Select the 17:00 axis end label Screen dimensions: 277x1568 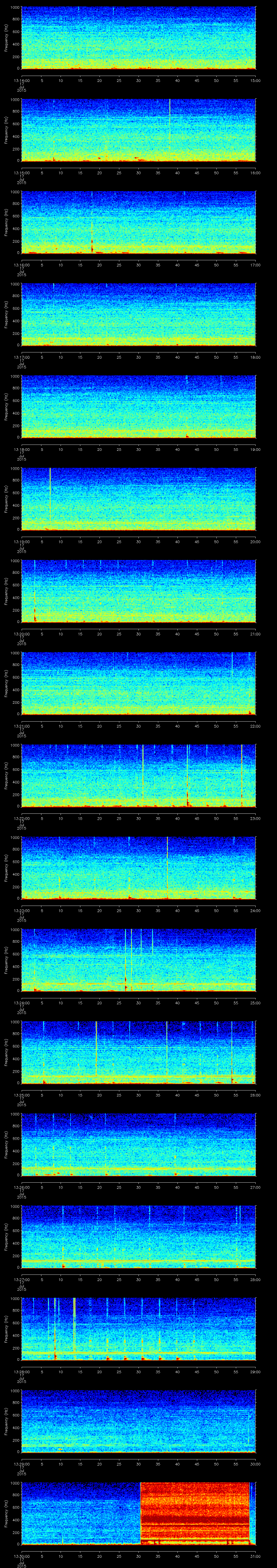click(255, 265)
